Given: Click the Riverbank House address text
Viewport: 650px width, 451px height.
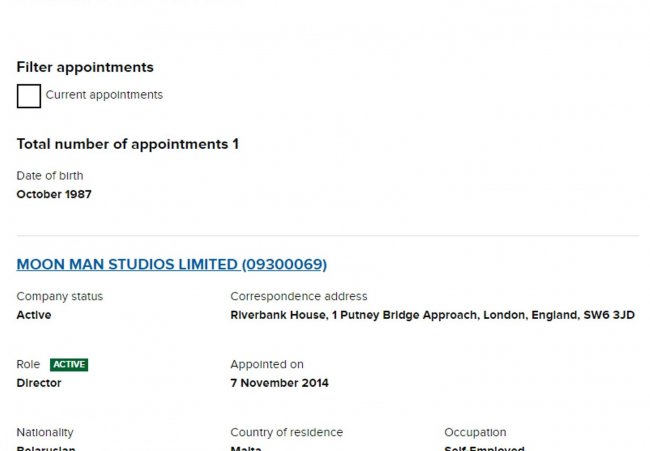Looking at the screenshot, I should [432, 315].
